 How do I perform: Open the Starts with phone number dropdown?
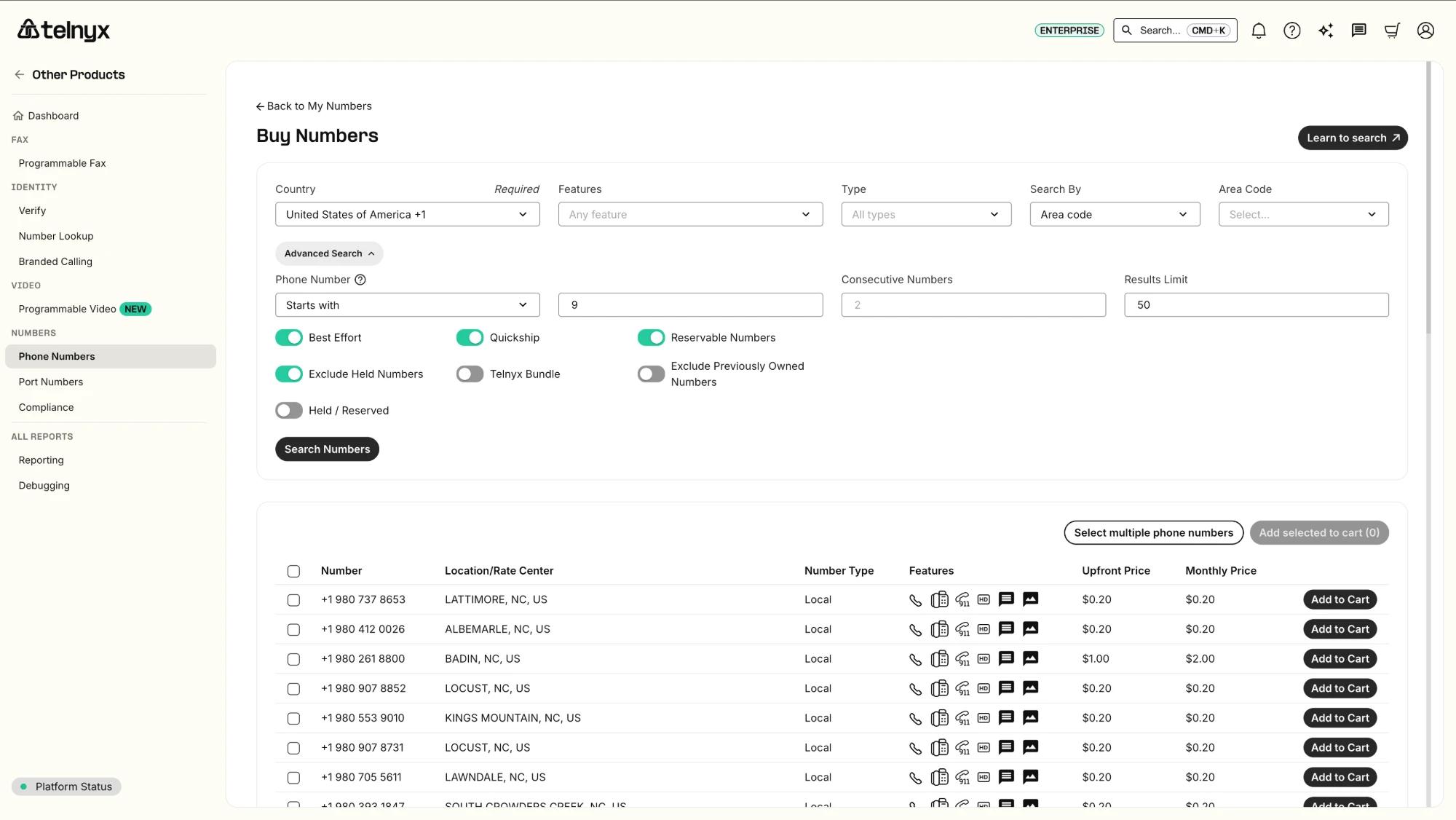(408, 305)
